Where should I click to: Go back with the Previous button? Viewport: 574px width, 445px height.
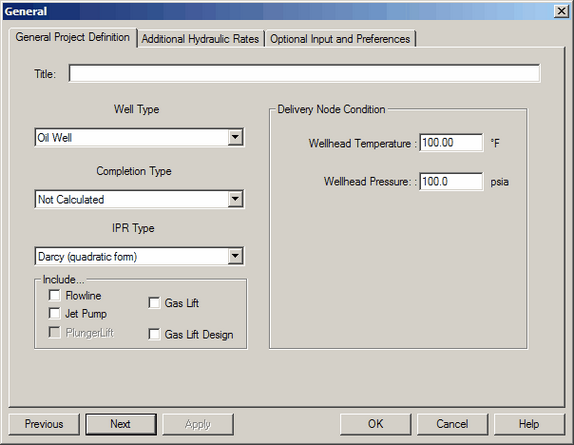pos(44,424)
